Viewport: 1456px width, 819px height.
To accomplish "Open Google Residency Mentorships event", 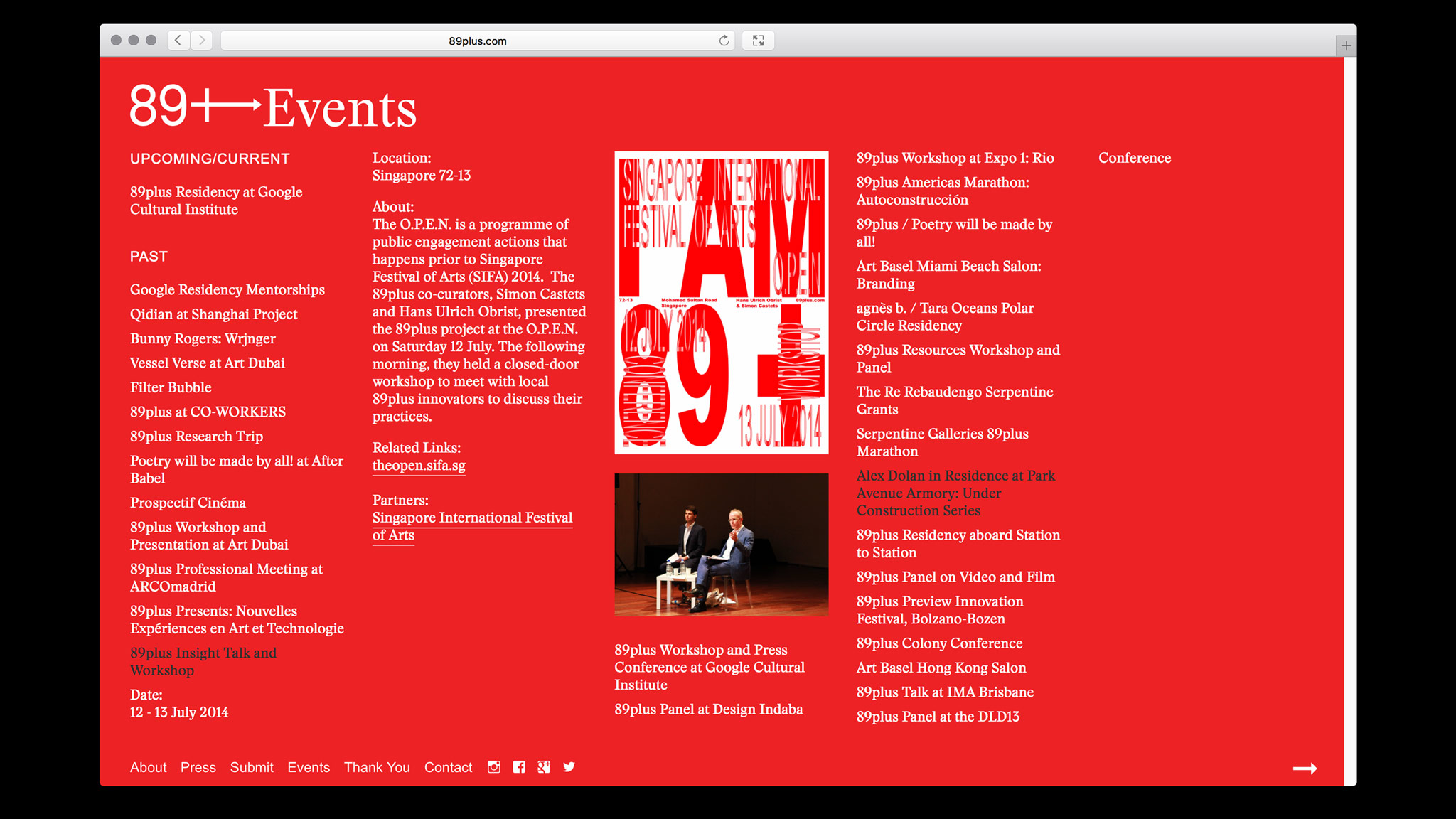I will (x=227, y=289).
